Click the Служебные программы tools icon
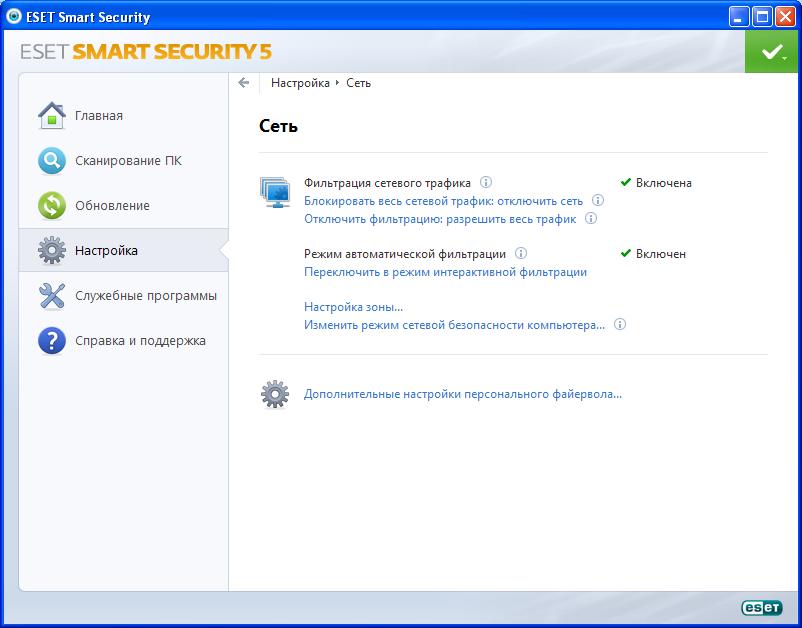Viewport: 802px width, 628px height. coord(52,296)
